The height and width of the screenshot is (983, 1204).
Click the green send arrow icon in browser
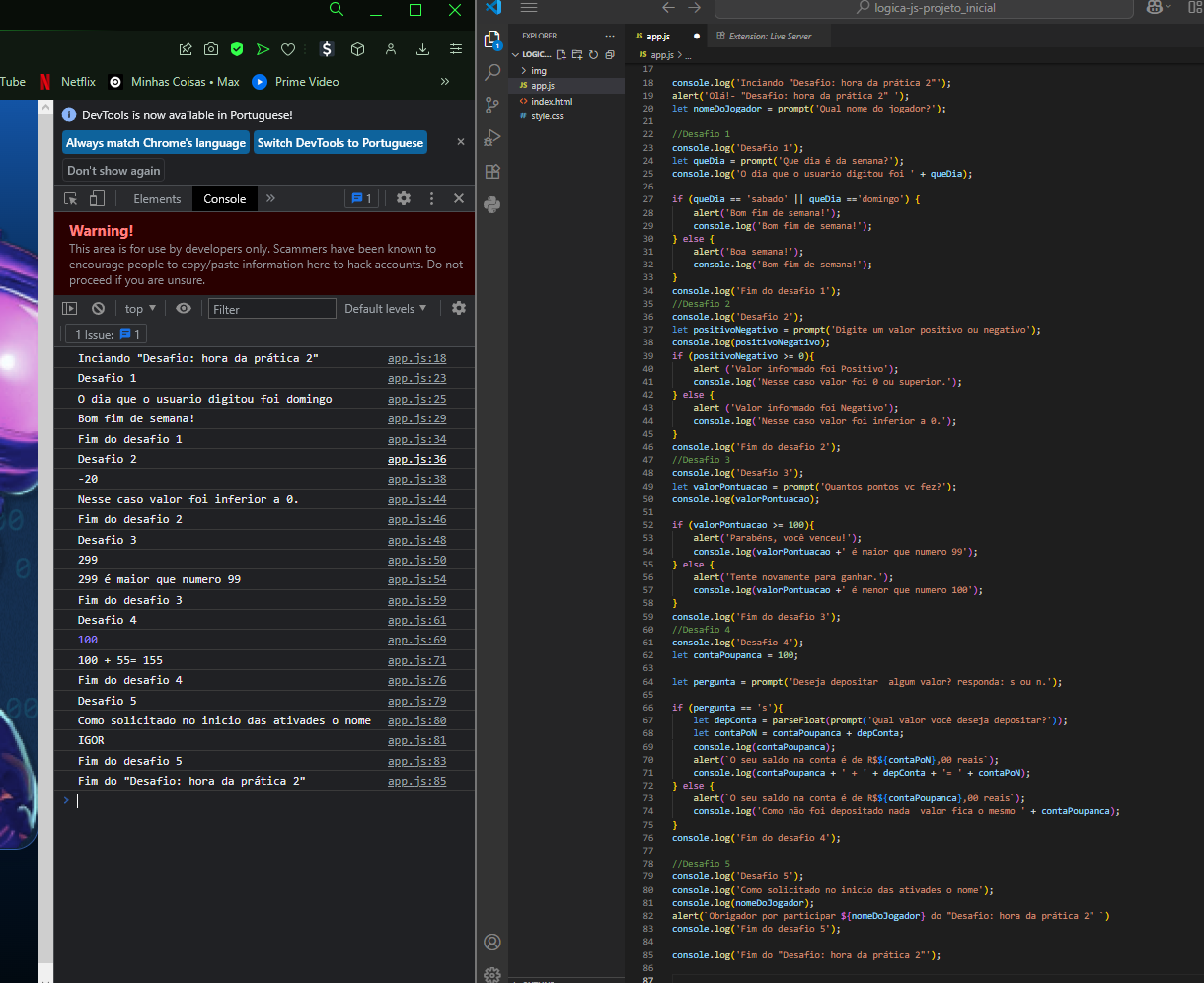coord(263,49)
